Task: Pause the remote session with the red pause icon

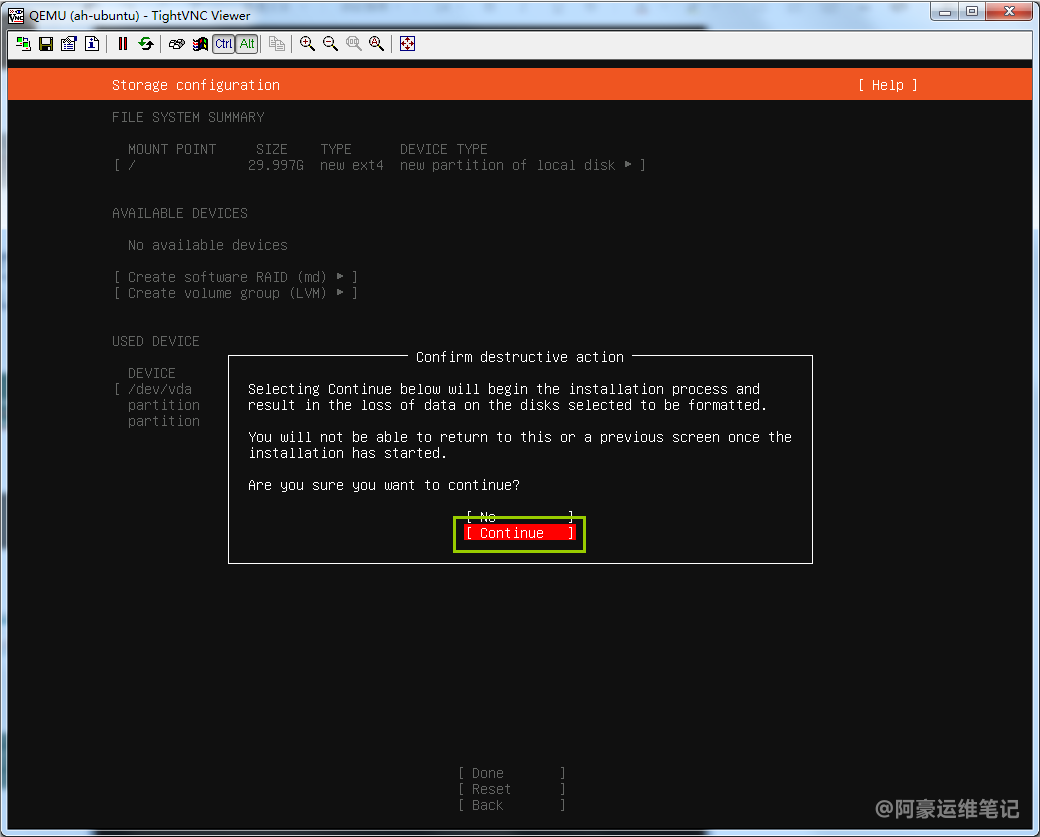Action: tap(123, 44)
